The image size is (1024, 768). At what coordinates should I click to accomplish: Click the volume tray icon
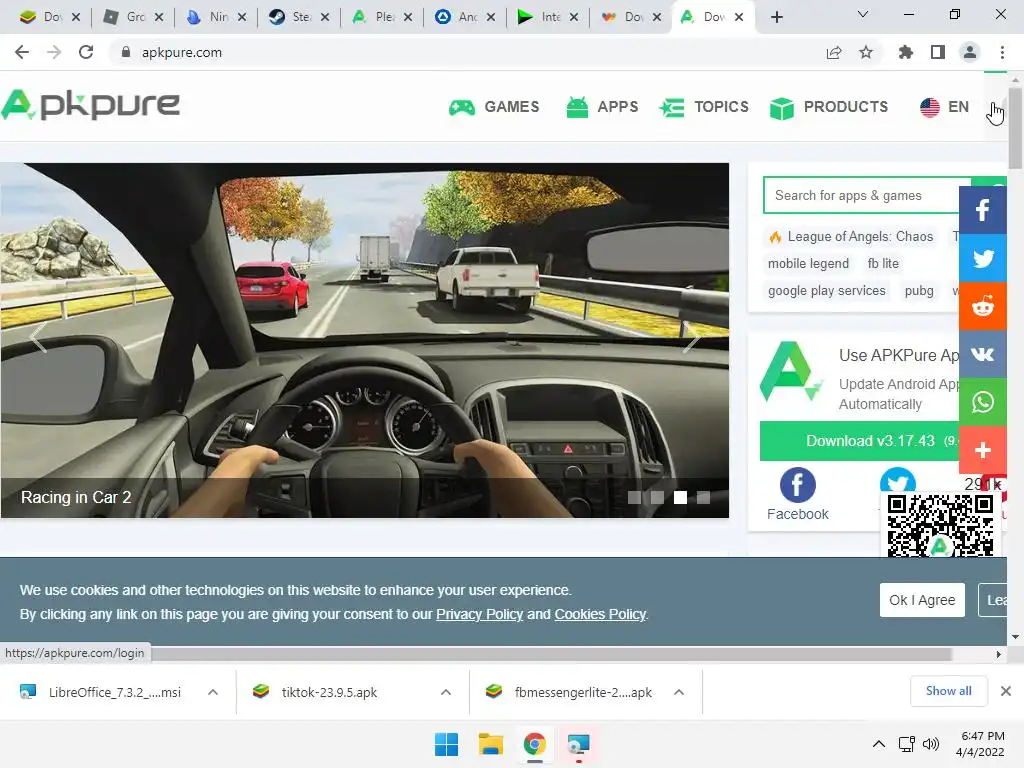tap(931, 744)
